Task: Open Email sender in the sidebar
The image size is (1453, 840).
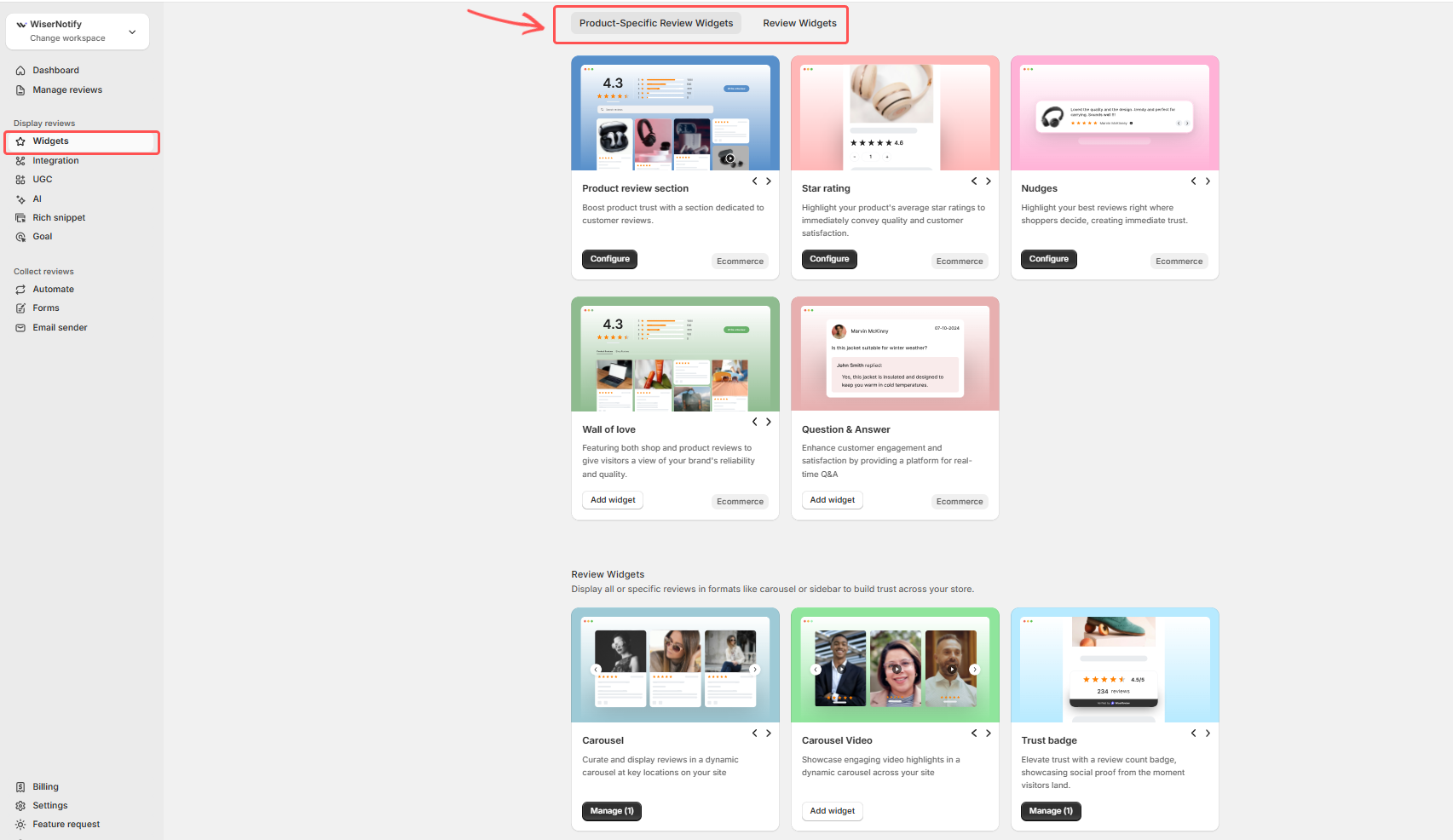Action: [60, 328]
